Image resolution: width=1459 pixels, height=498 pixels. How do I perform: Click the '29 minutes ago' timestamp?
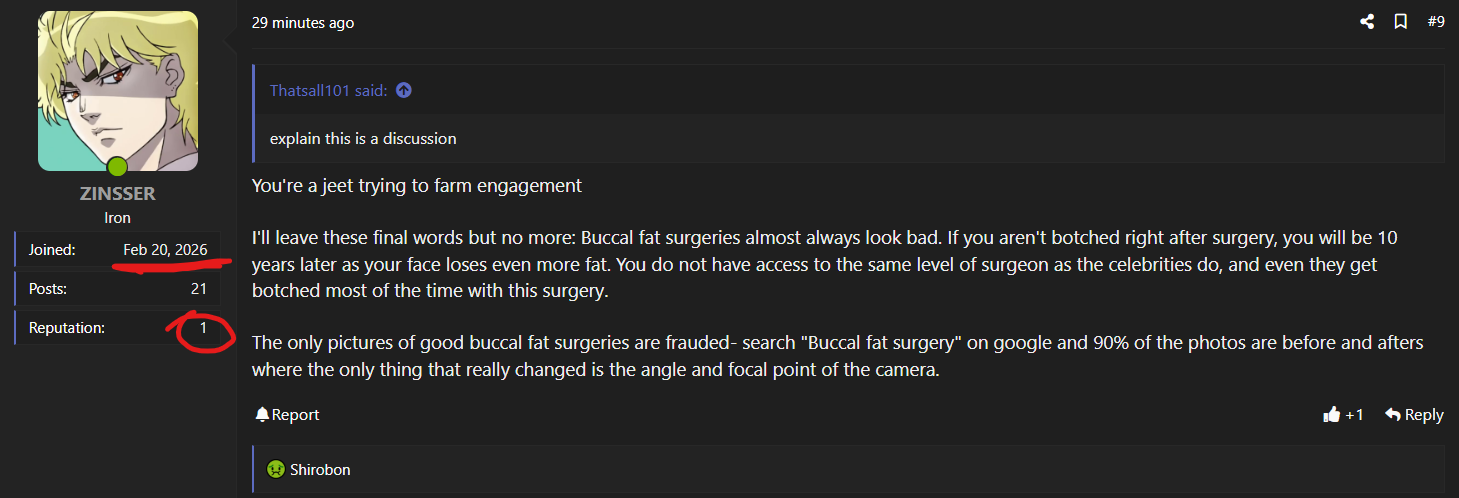tap(303, 22)
